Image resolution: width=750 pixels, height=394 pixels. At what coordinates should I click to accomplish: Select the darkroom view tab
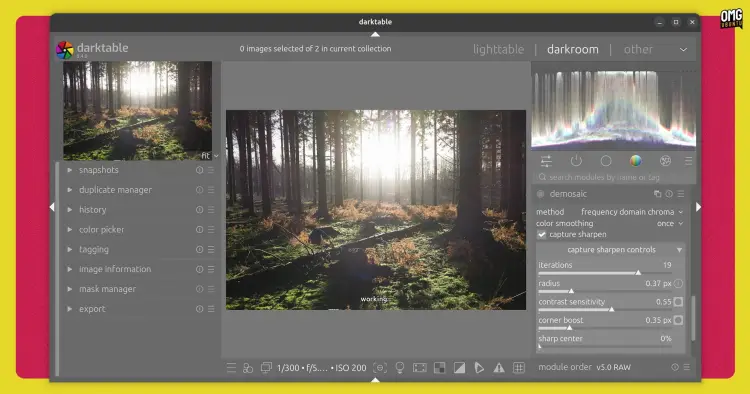click(x=573, y=49)
